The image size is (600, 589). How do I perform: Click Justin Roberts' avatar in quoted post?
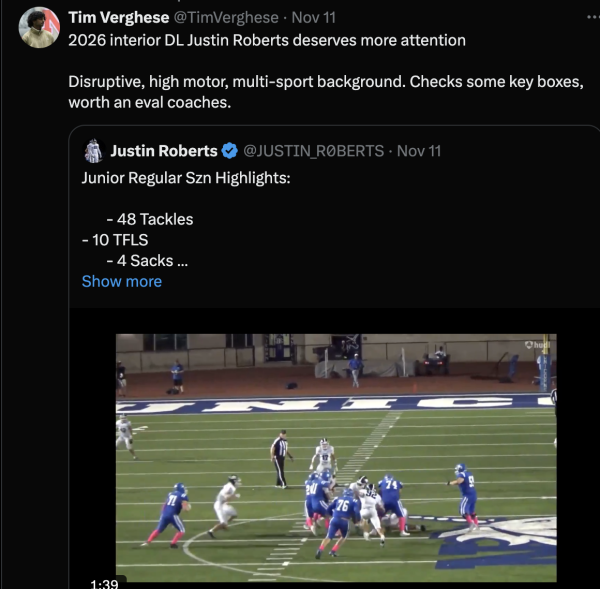click(93, 151)
